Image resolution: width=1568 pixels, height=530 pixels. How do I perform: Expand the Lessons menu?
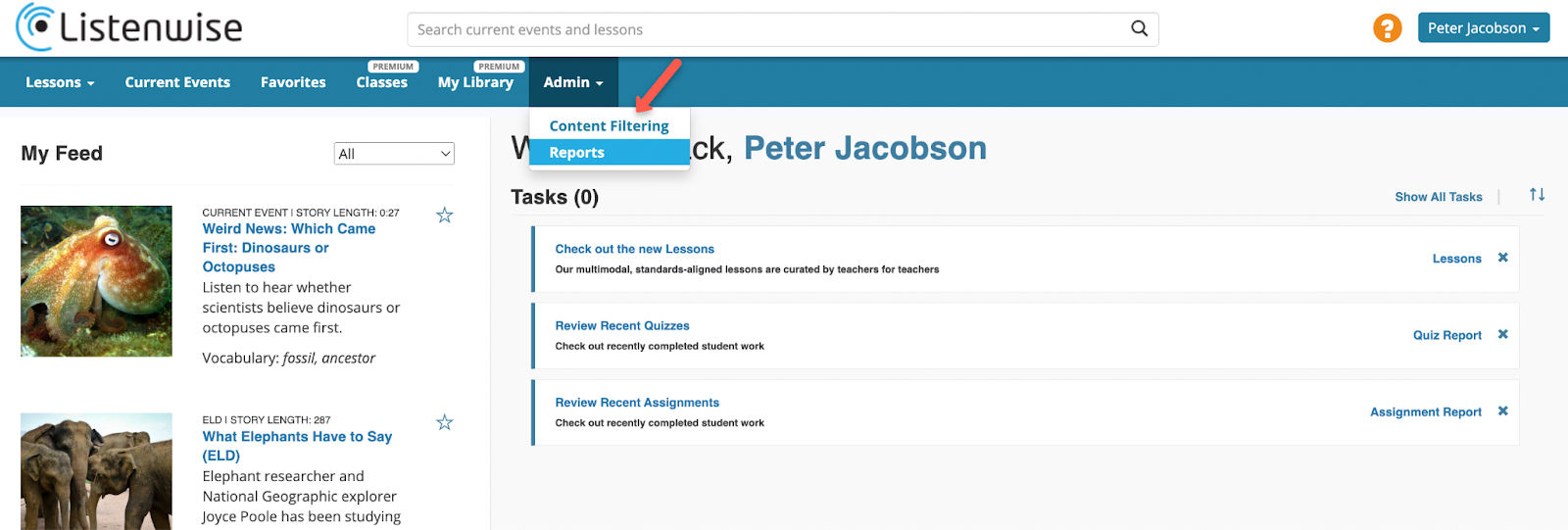pyautogui.click(x=60, y=82)
